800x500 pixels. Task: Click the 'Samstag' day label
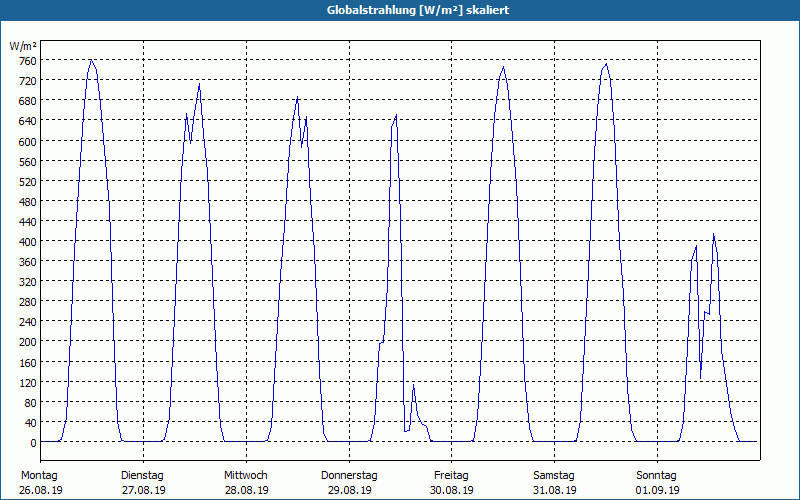pyautogui.click(x=554, y=476)
